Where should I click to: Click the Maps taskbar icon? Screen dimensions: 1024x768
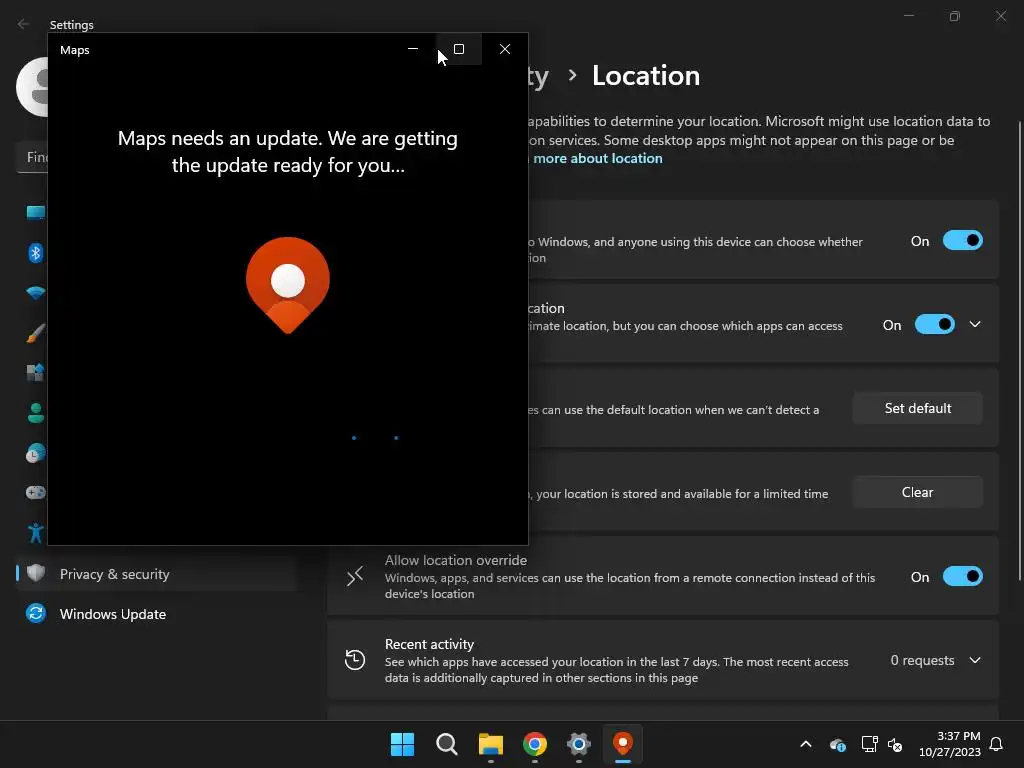[x=622, y=744]
